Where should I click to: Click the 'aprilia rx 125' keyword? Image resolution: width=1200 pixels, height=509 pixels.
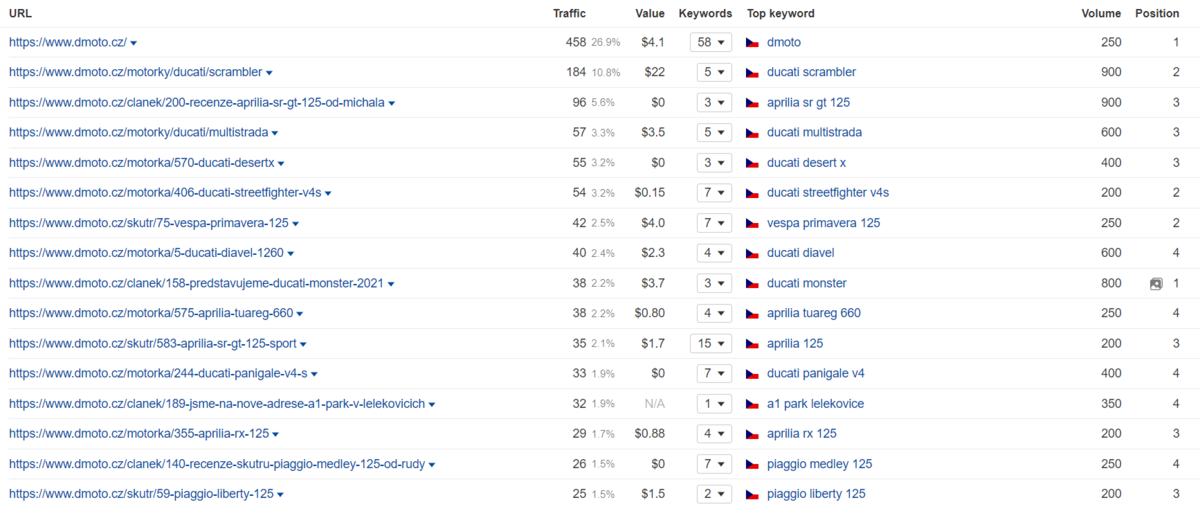pyautogui.click(x=802, y=434)
